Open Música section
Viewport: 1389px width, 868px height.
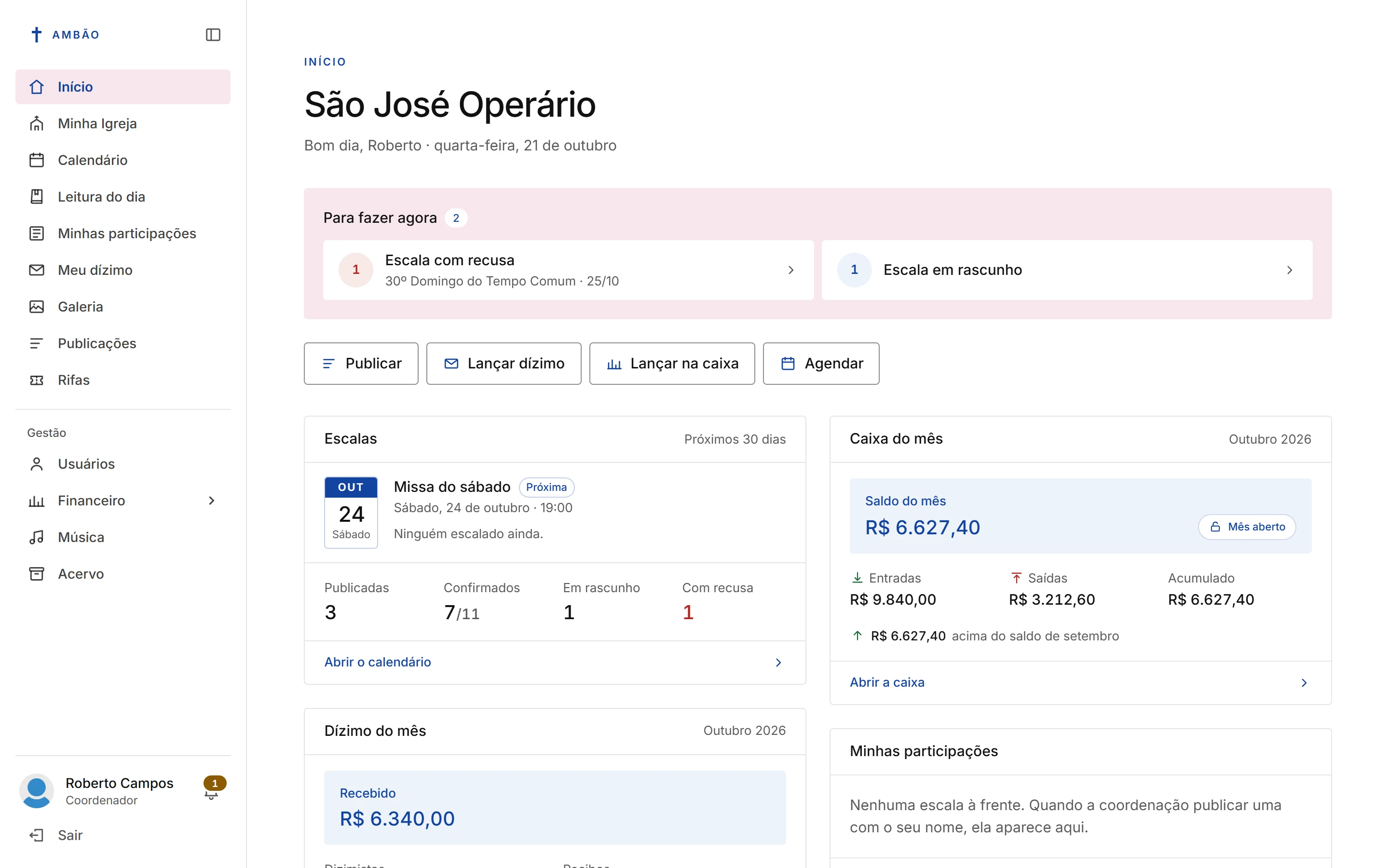point(123,537)
